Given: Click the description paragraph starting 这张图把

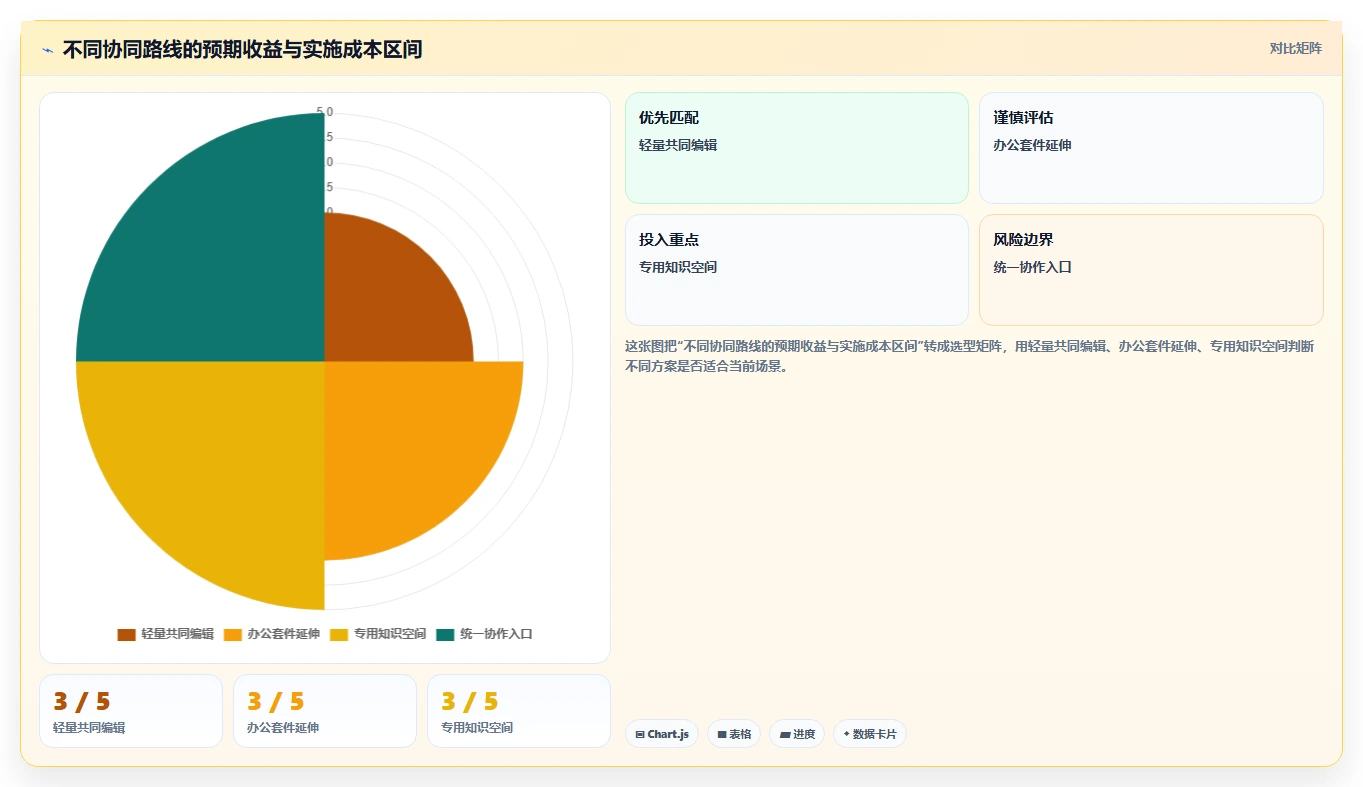Looking at the screenshot, I should tap(970, 356).
